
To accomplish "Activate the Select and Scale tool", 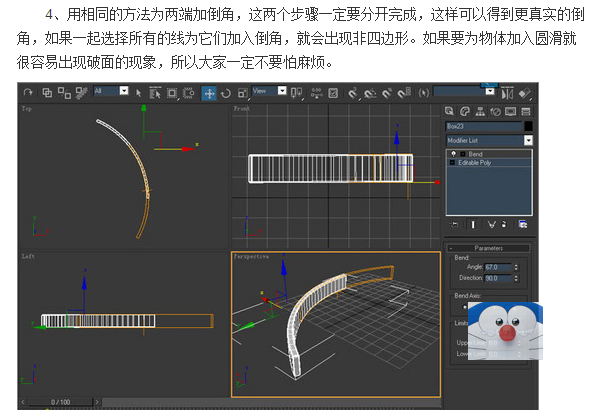I will (x=242, y=93).
